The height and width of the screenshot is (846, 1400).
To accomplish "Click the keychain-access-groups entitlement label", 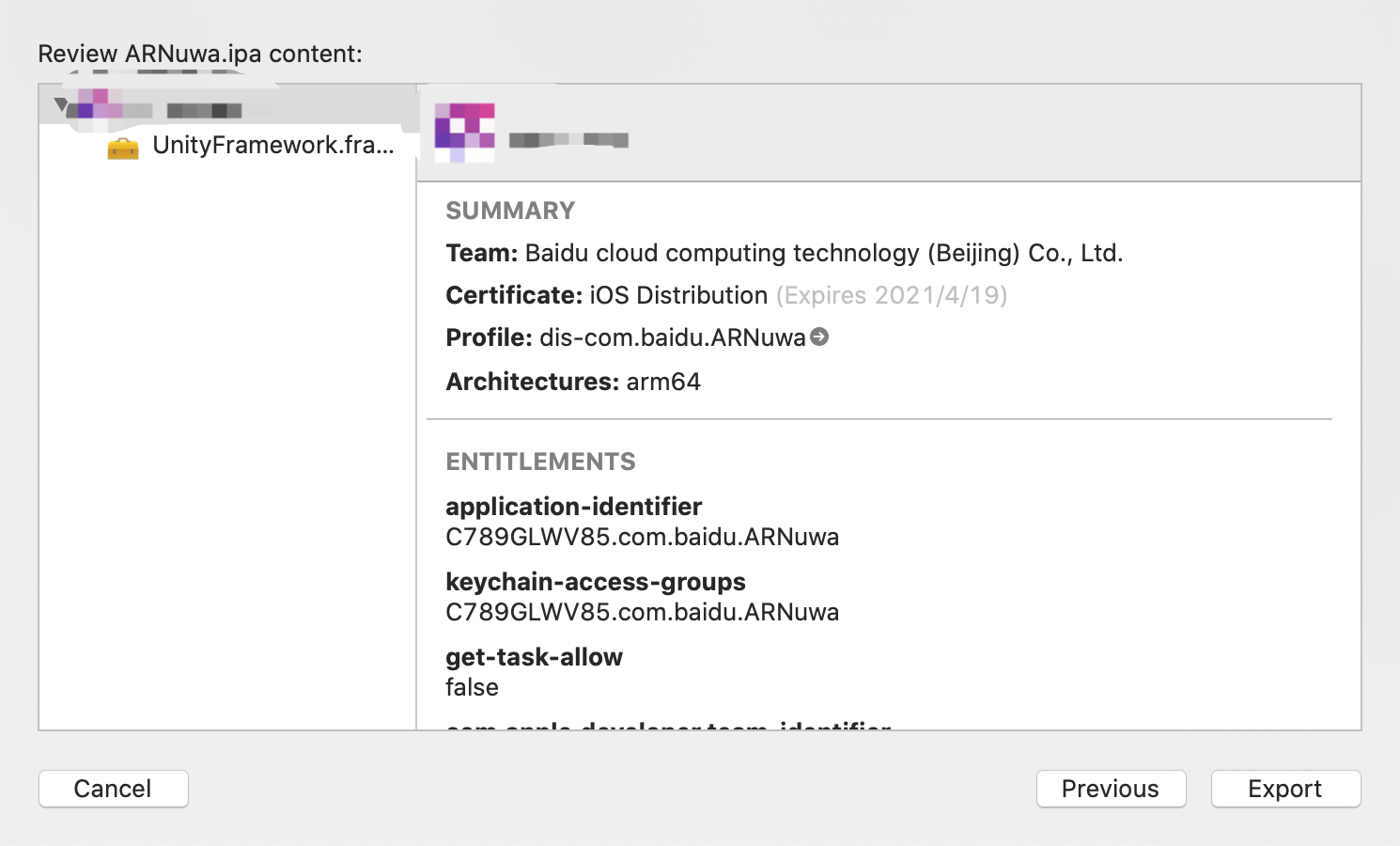I will [x=596, y=582].
